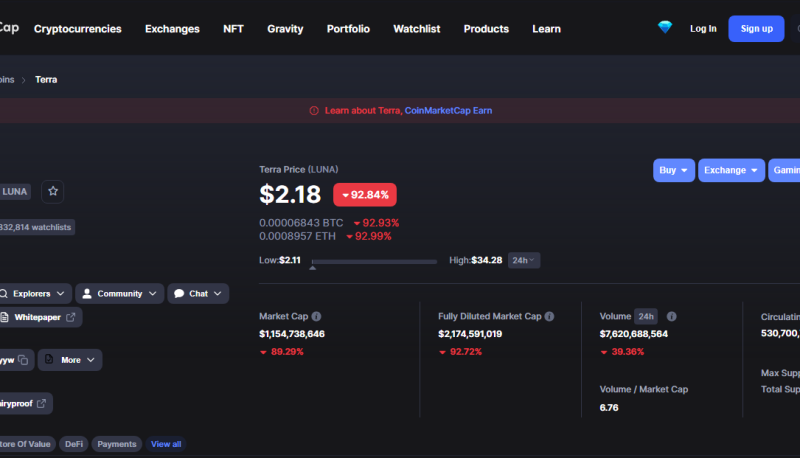Click the Store Of Value tag
The height and width of the screenshot is (458, 800).
[27, 444]
